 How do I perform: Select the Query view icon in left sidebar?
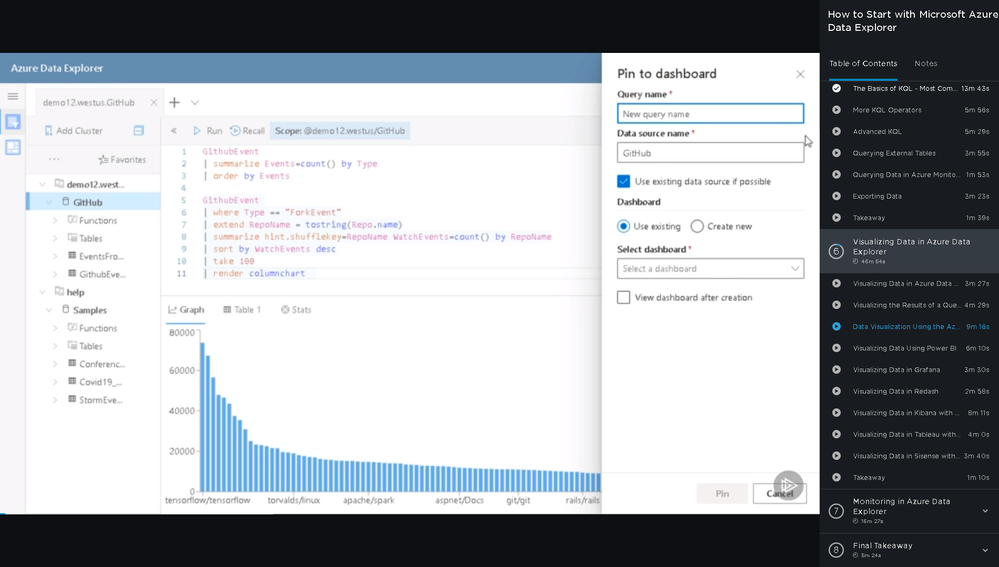[13, 122]
